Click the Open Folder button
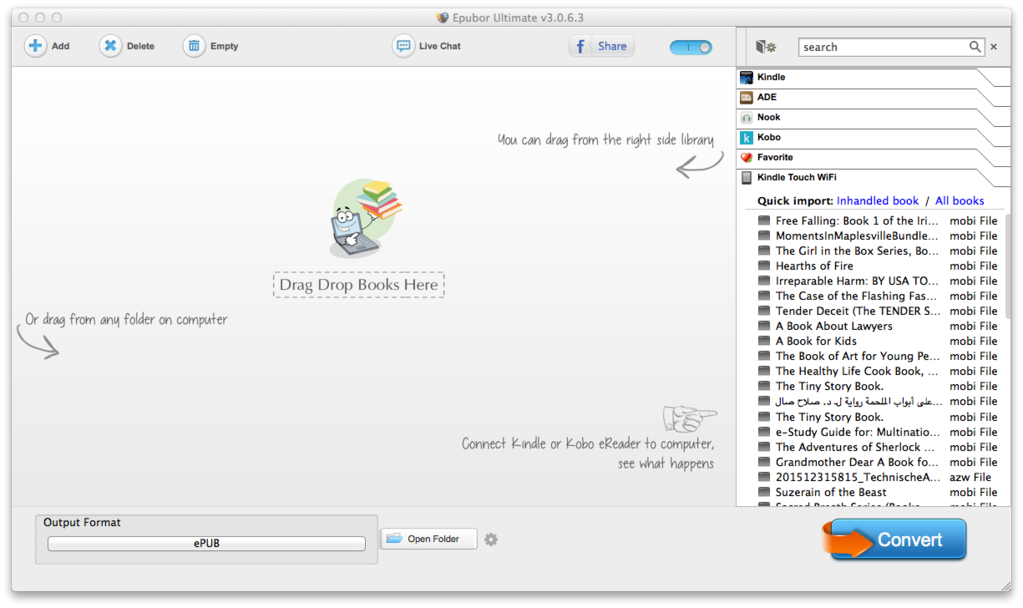 click(x=429, y=539)
